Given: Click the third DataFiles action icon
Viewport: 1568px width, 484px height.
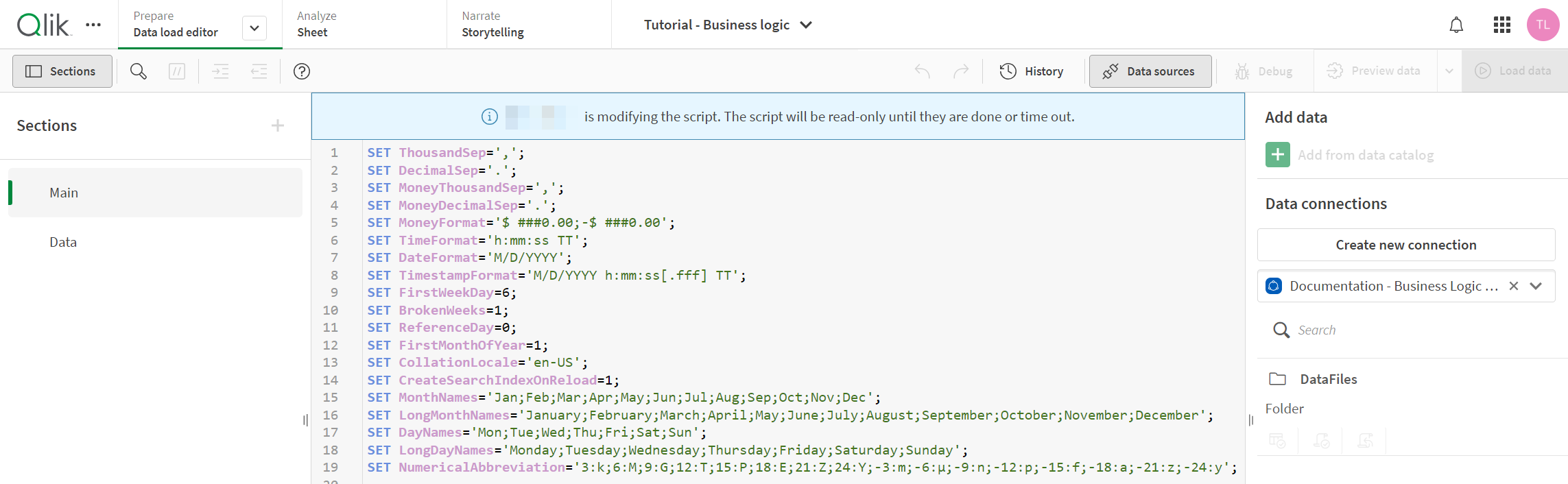Looking at the screenshot, I should pos(1365,440).
